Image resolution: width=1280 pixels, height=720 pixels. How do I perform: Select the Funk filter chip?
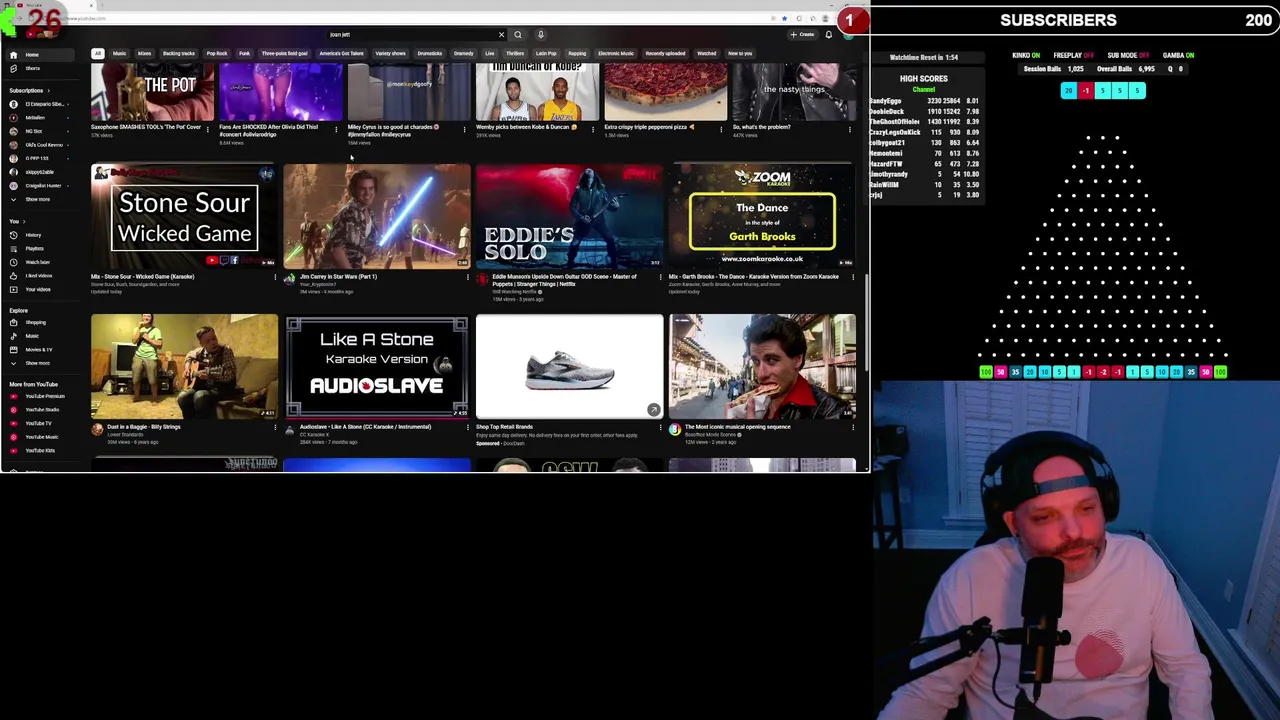pos(244,54)
